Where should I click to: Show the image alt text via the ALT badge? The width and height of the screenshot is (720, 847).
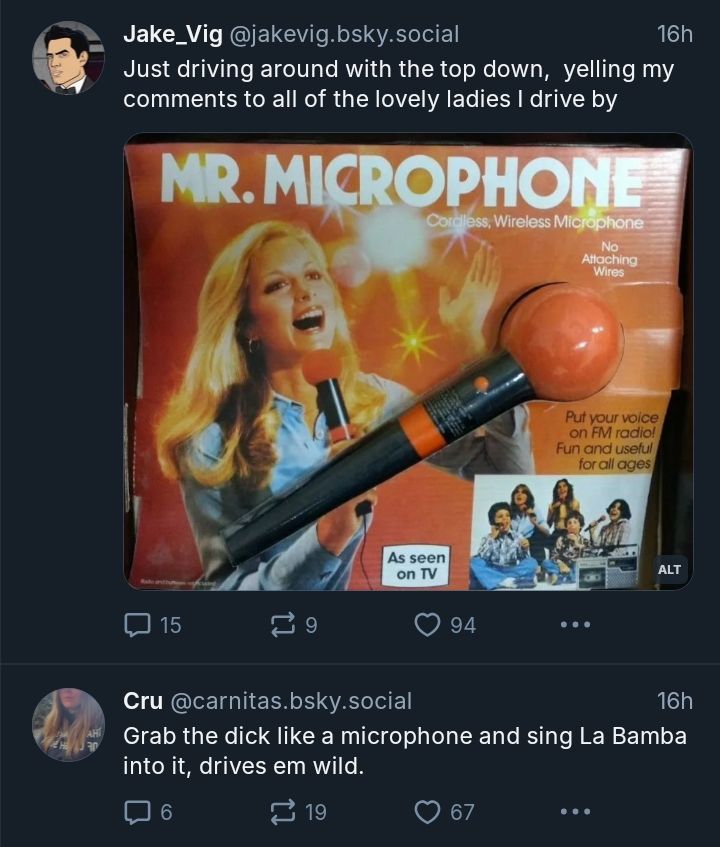coord(668,567)
